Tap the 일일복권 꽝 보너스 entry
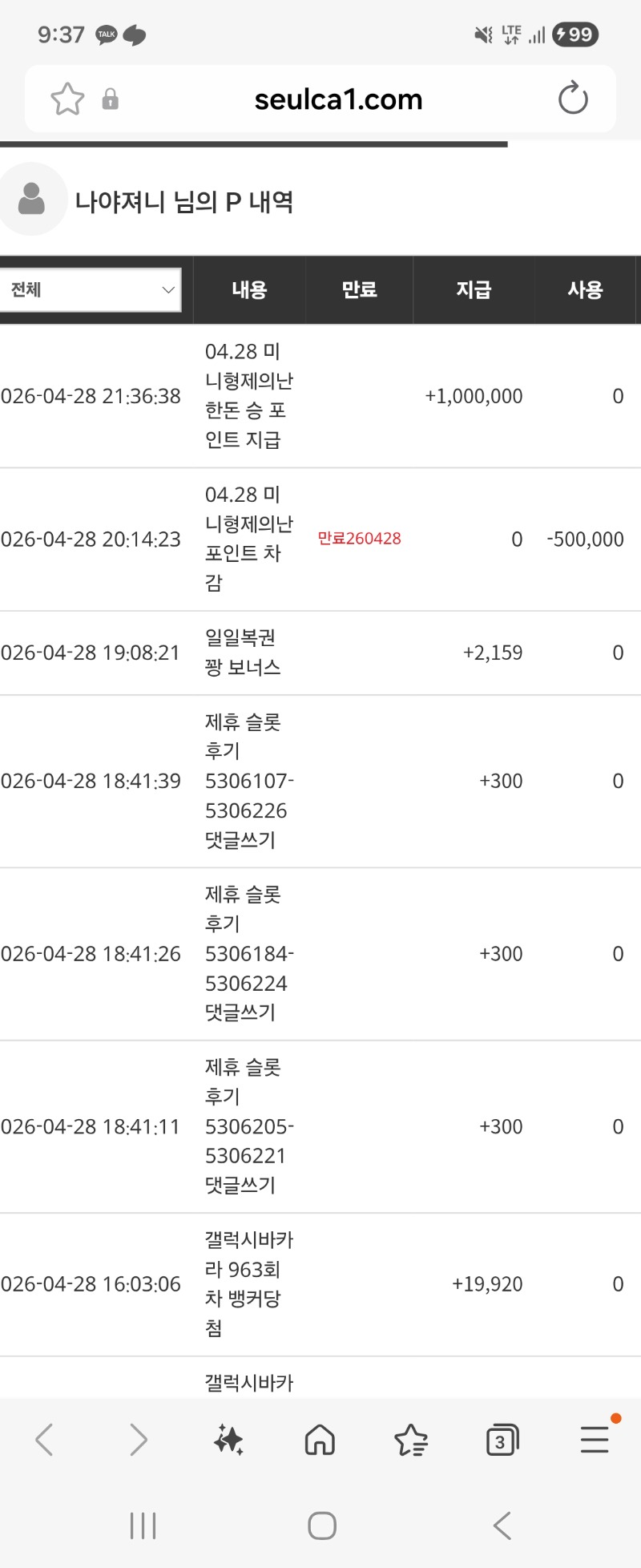Viewport: 641px width, 1568px height. click(243, 653)
